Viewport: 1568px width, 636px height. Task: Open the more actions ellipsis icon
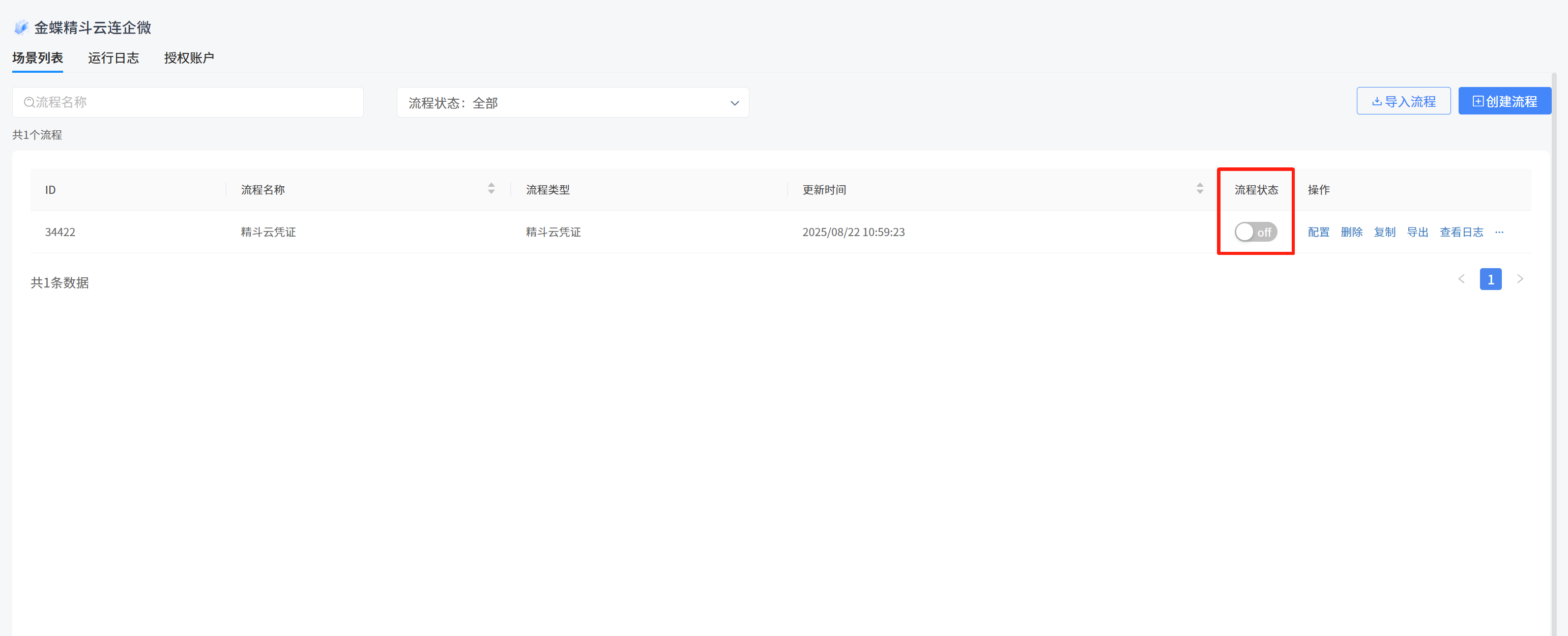point(1499,232)
